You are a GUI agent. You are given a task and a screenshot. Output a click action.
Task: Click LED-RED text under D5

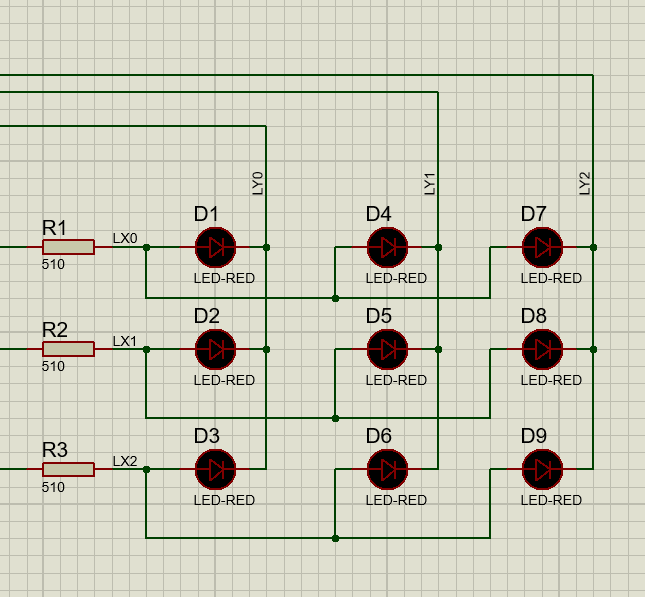point(396,380)
